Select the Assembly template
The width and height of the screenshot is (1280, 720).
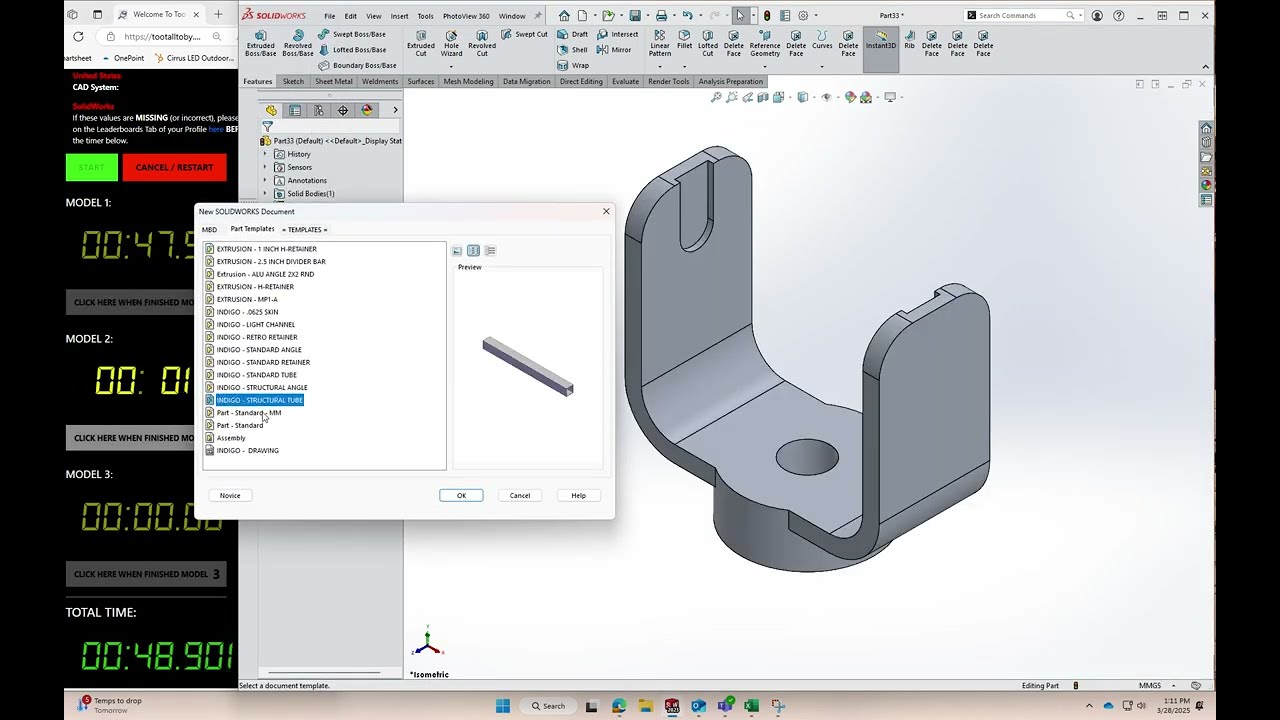pyautogui.click(x=225, y=438)
